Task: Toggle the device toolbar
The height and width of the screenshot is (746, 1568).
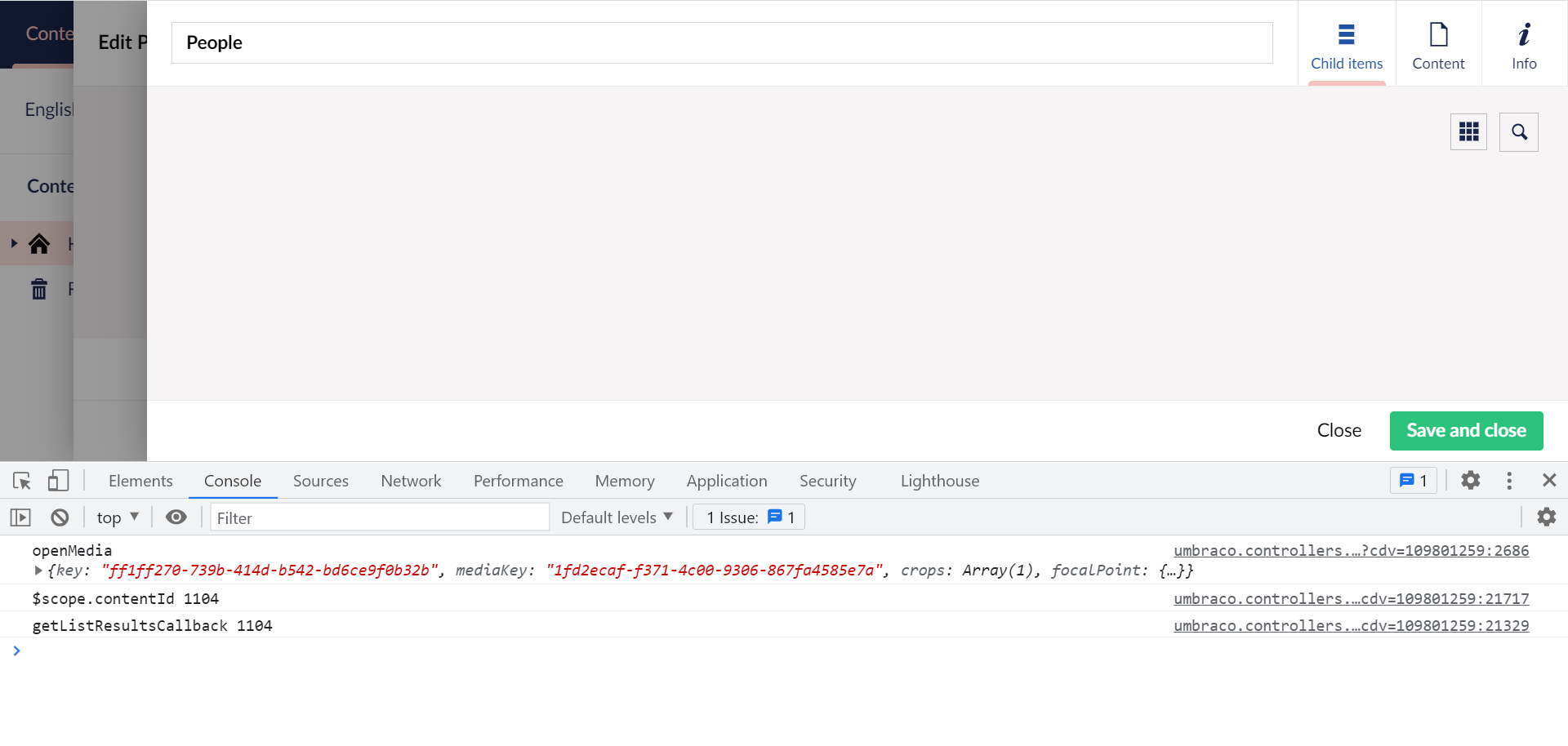Action: tap(57, 481)
